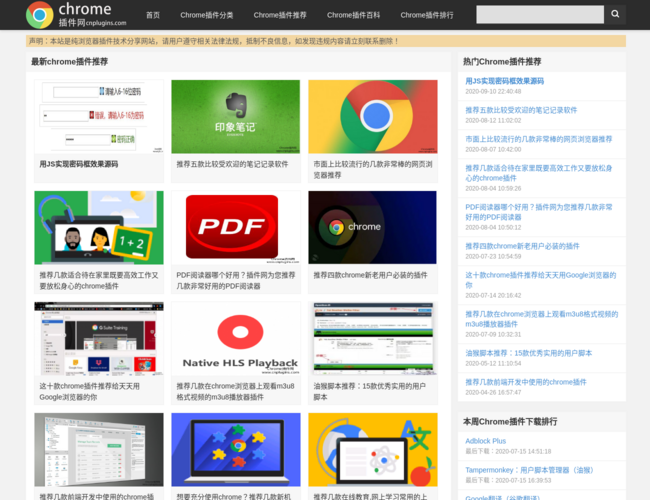Open the large Chrome logo thumbnail
The width and height of the screenshot is (650, 500).
point(373,117)
